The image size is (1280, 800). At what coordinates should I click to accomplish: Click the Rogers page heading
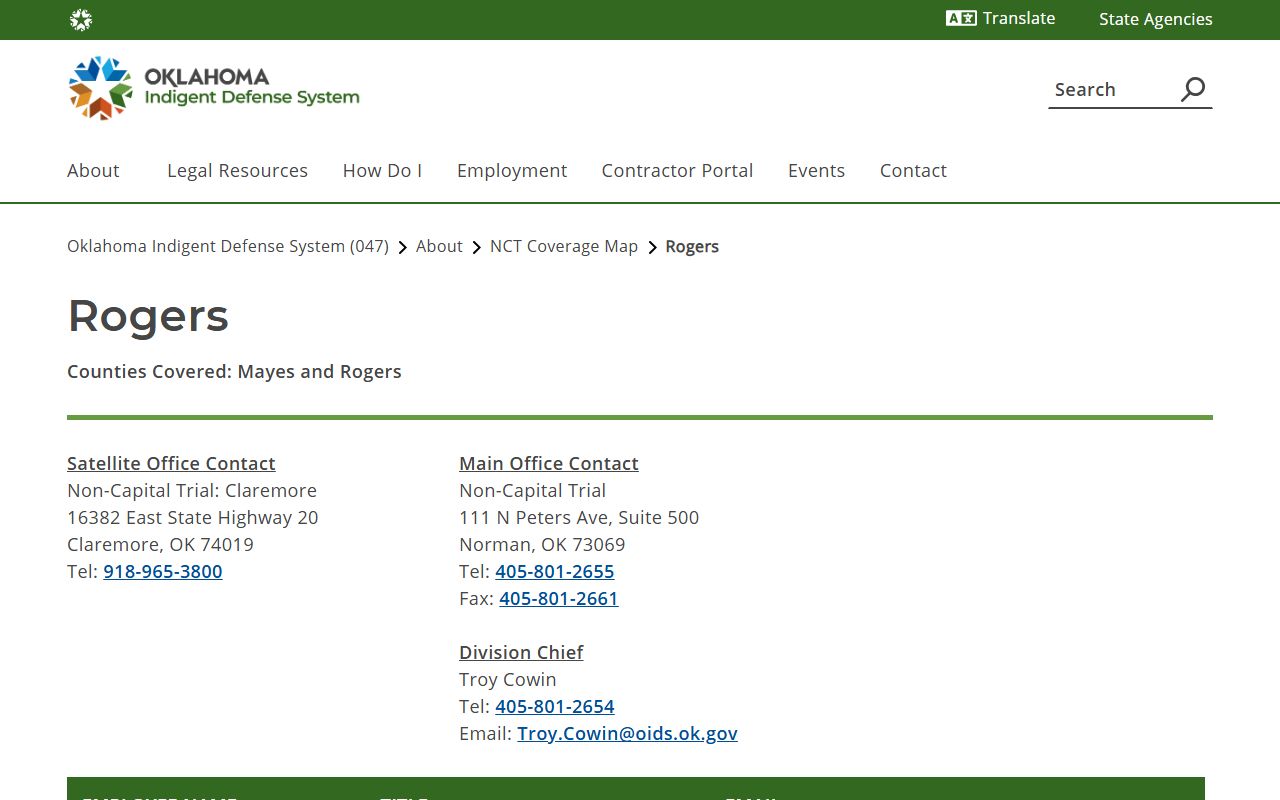tap(148, 316)
